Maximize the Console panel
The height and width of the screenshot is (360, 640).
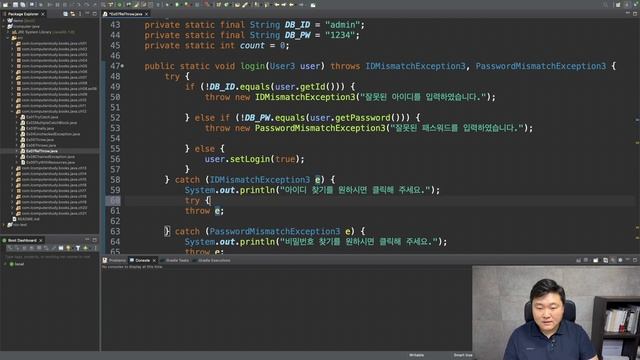point(635,260)
